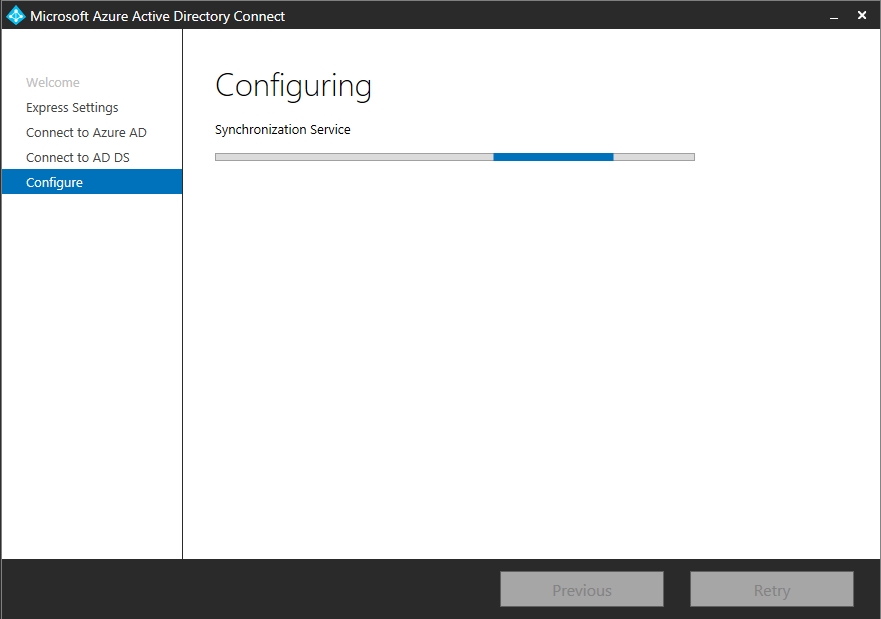This screenshot has height=619, width=881.
Task: Click the Azure AD Connect logo icon
Action: coord(16,16)
